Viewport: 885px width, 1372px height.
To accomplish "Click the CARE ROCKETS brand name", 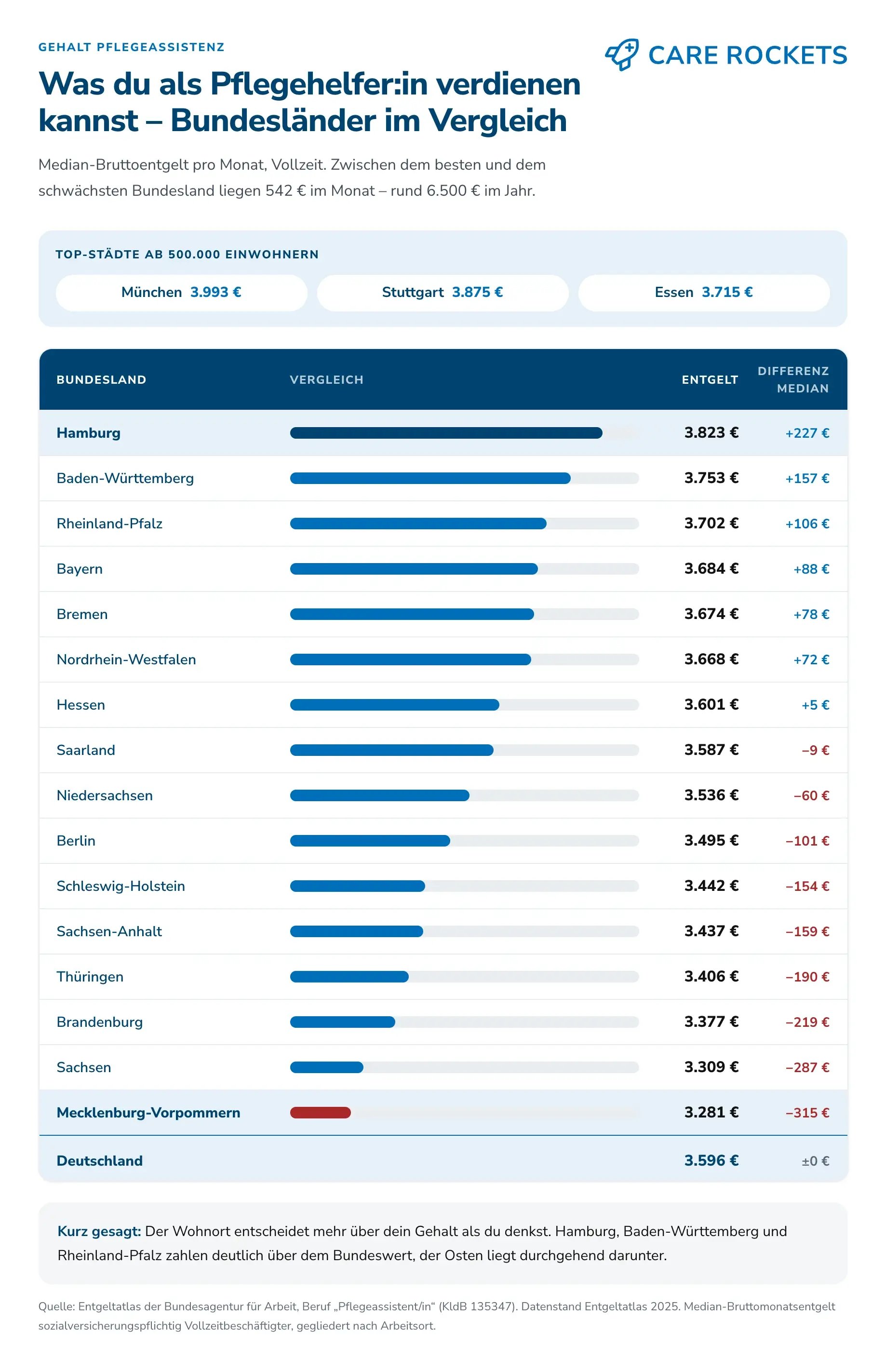I will pos(748,55).
